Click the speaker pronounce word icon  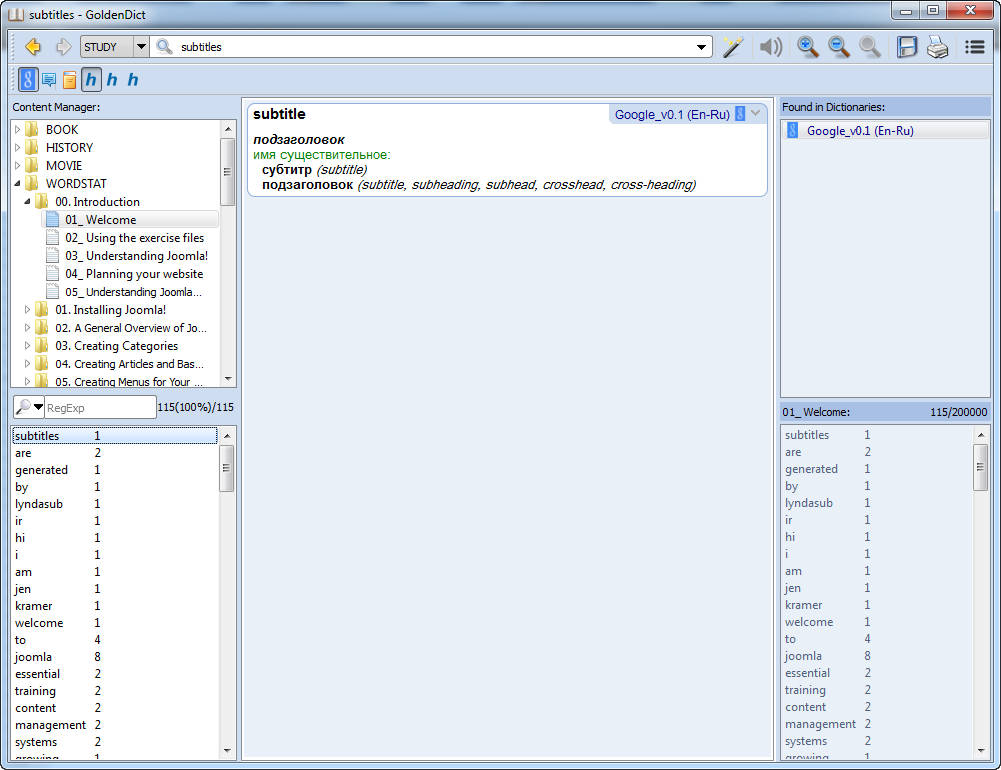[x=771, y=47]
